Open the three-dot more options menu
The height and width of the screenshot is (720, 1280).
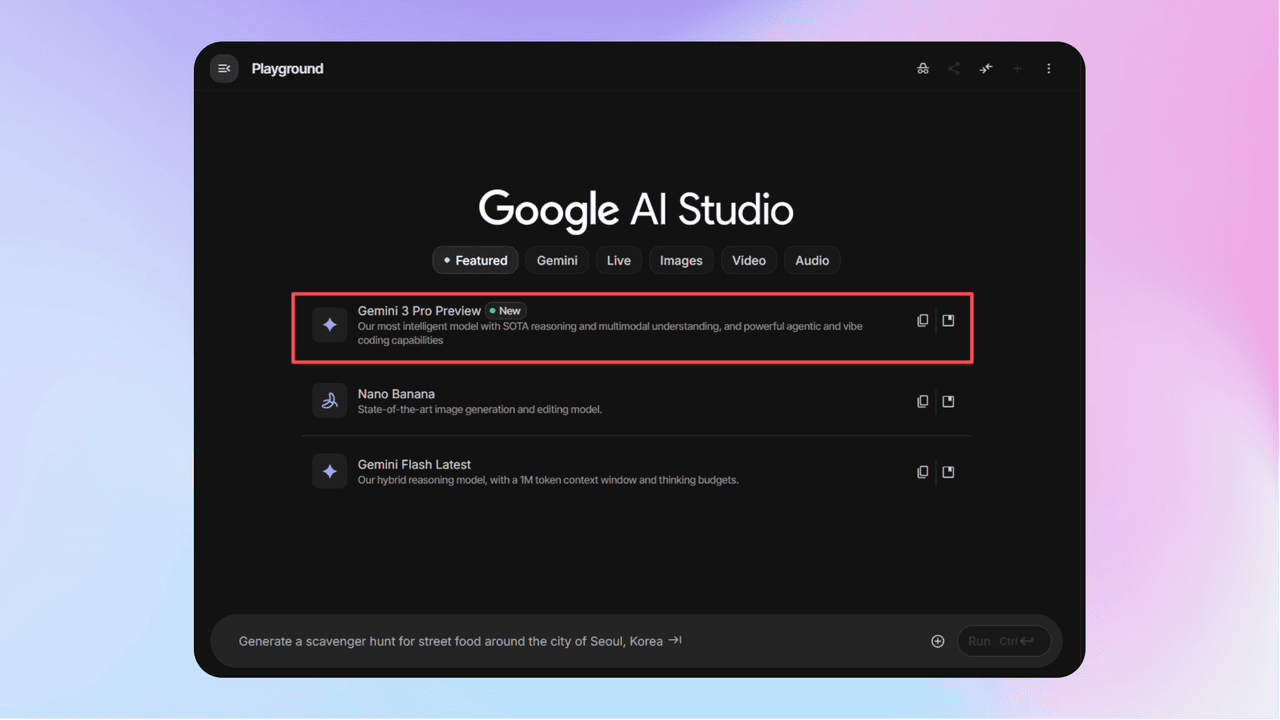(1048, 69)
